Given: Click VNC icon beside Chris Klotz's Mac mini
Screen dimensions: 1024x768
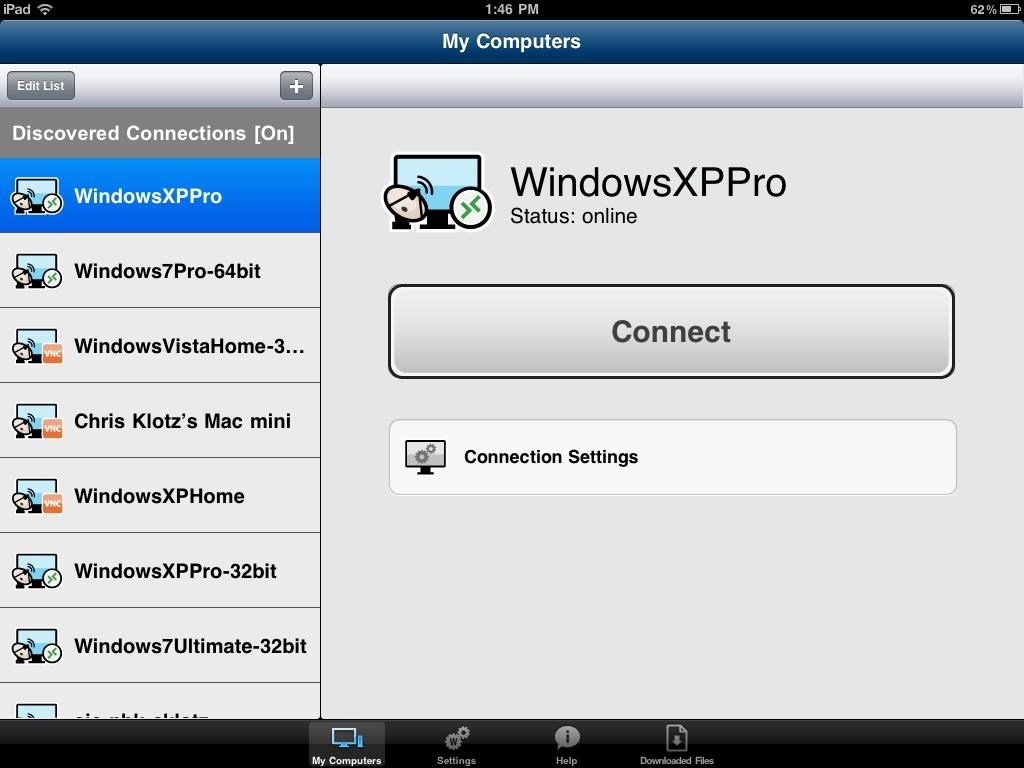Looking at the screenshot, I should click(37, 421).
